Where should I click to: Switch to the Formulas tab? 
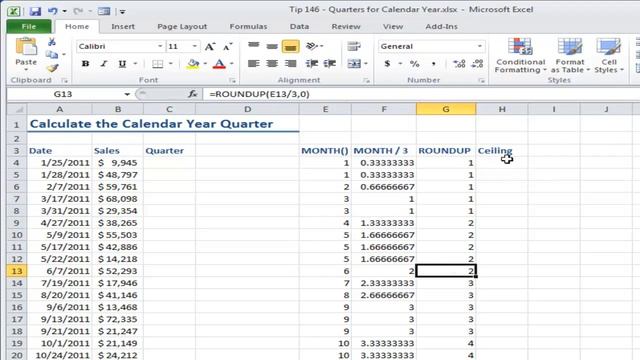(x=248, y=27)
